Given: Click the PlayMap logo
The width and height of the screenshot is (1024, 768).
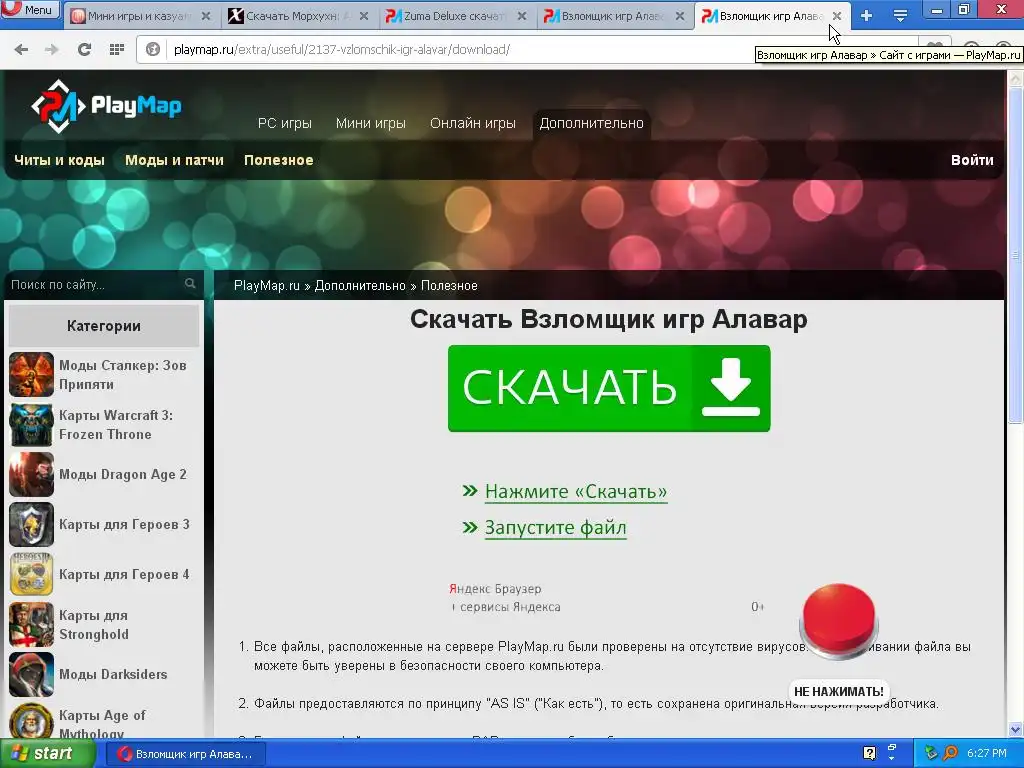Looking at the screenshot, I should click(x=106, y=106).
